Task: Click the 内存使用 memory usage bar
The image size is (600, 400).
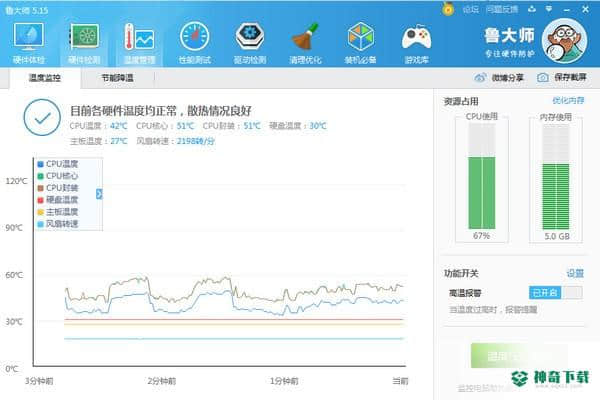Action: point(556,176)
